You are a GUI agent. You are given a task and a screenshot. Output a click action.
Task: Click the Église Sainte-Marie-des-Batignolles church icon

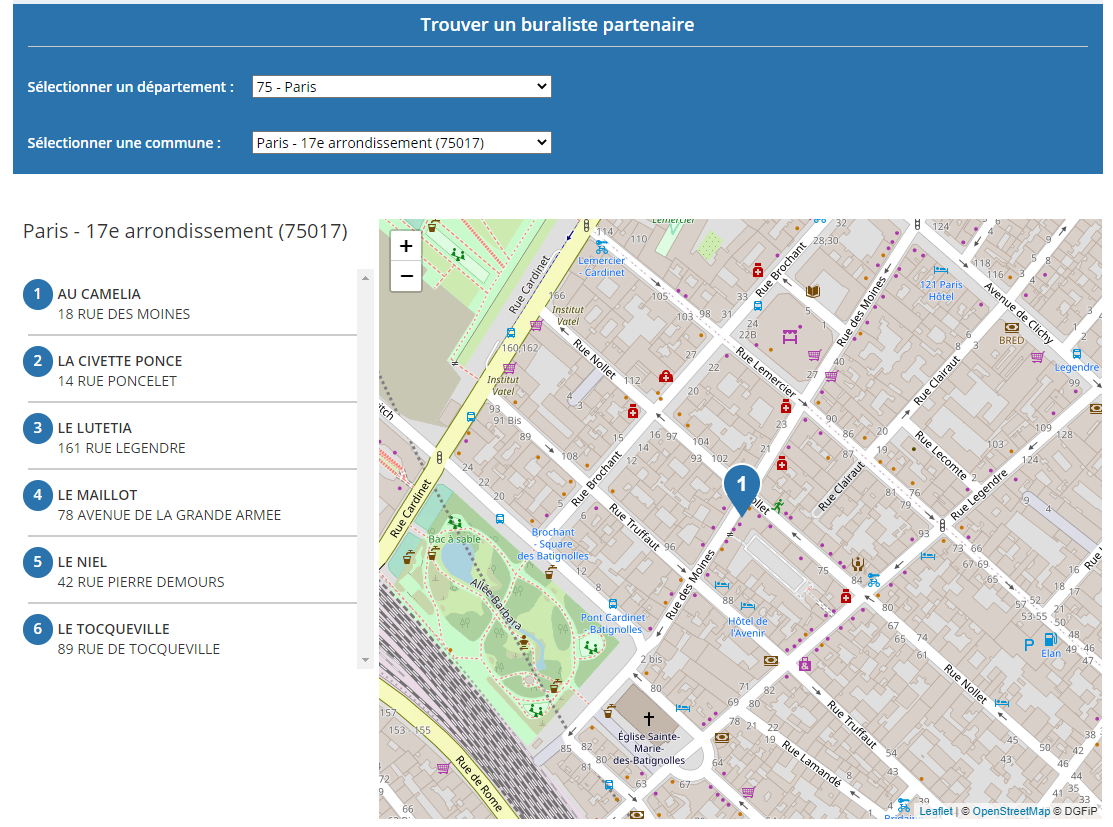tap(648, 719)
